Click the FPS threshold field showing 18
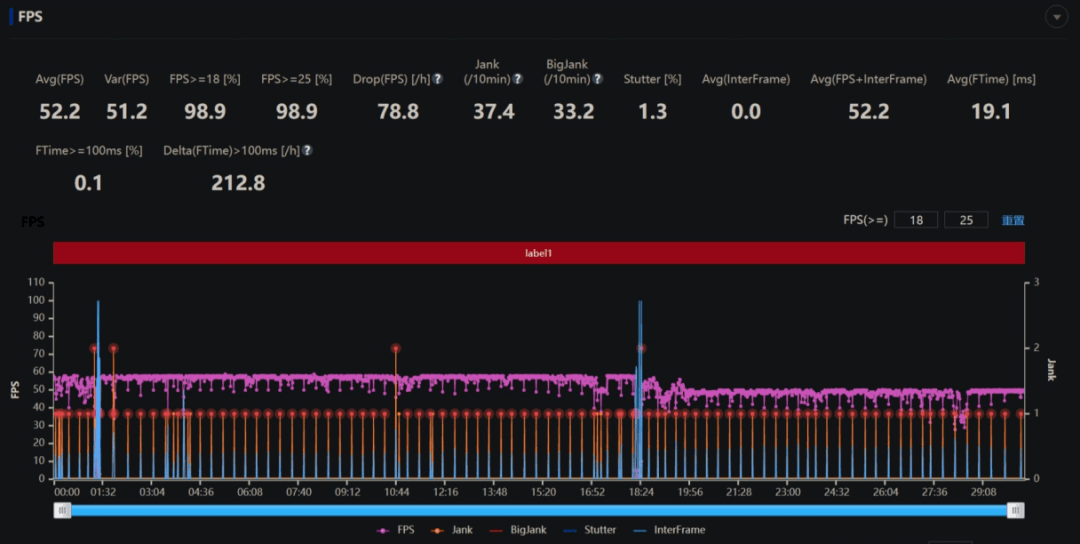Screen dimensions: 1080x544 click(x=916, y=220)
